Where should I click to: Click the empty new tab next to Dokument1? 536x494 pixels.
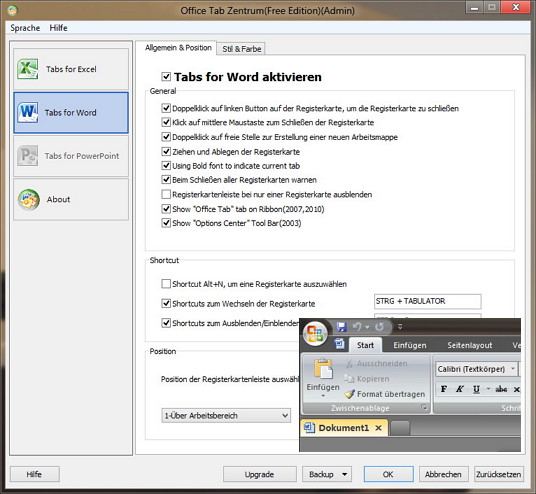click(400, 428)
